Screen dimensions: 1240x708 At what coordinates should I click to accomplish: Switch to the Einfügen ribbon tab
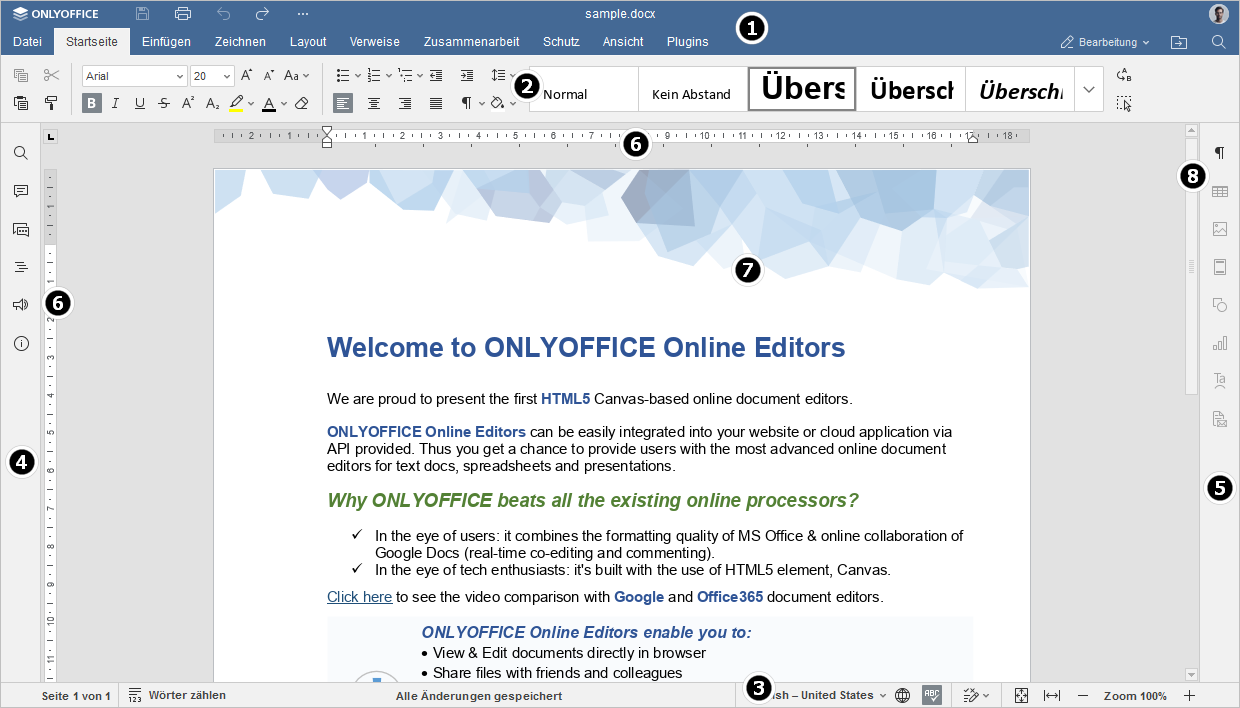point(166,42)
